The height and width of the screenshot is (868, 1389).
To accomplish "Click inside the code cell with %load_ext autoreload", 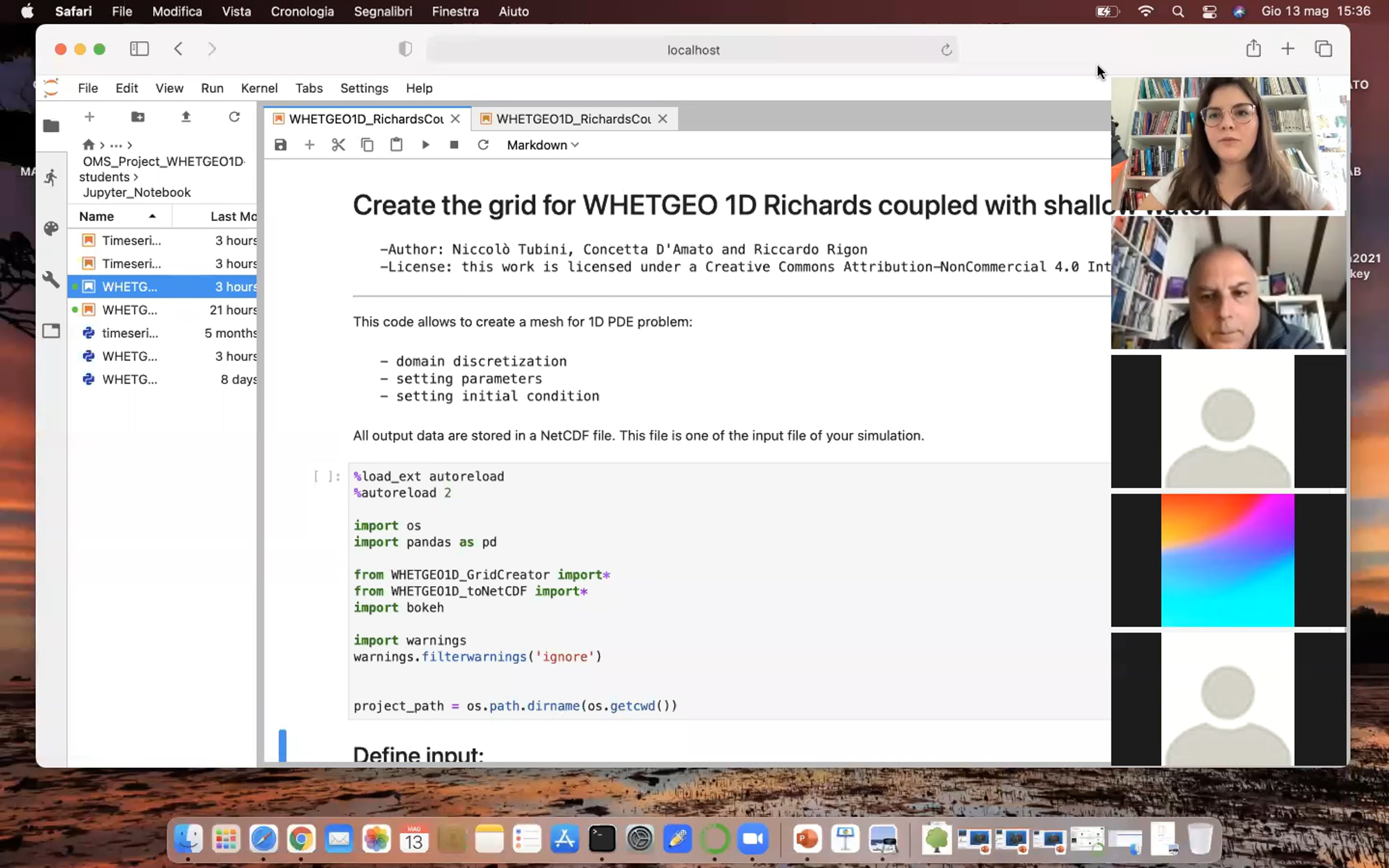I will click(729, 591).
